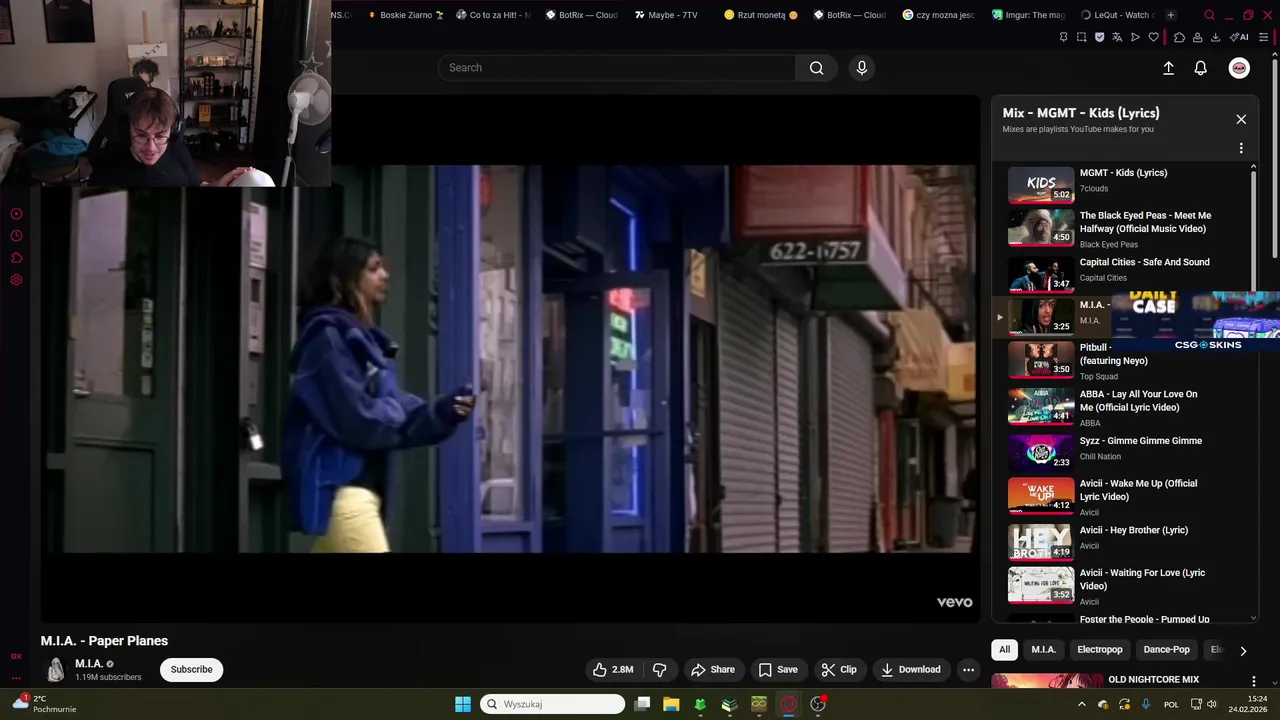Open the browser player/send arrow icon
Screen dimensions: 1280x720
point(1135,37)
